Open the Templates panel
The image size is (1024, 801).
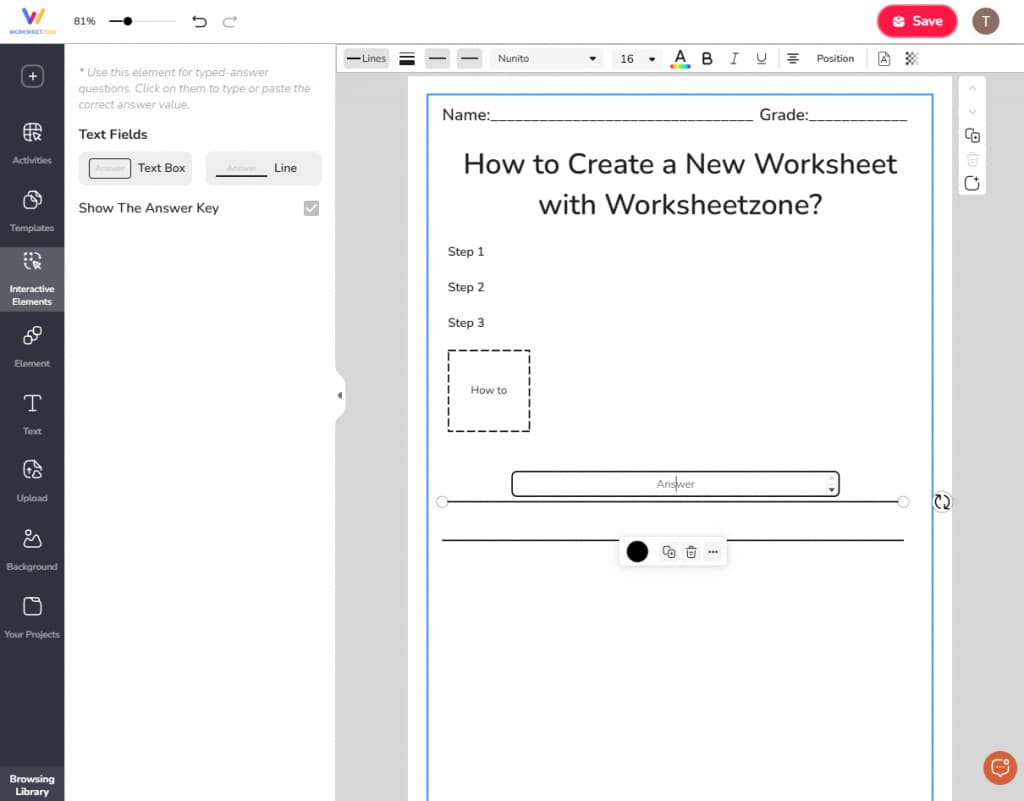click(x=32, y=211)
